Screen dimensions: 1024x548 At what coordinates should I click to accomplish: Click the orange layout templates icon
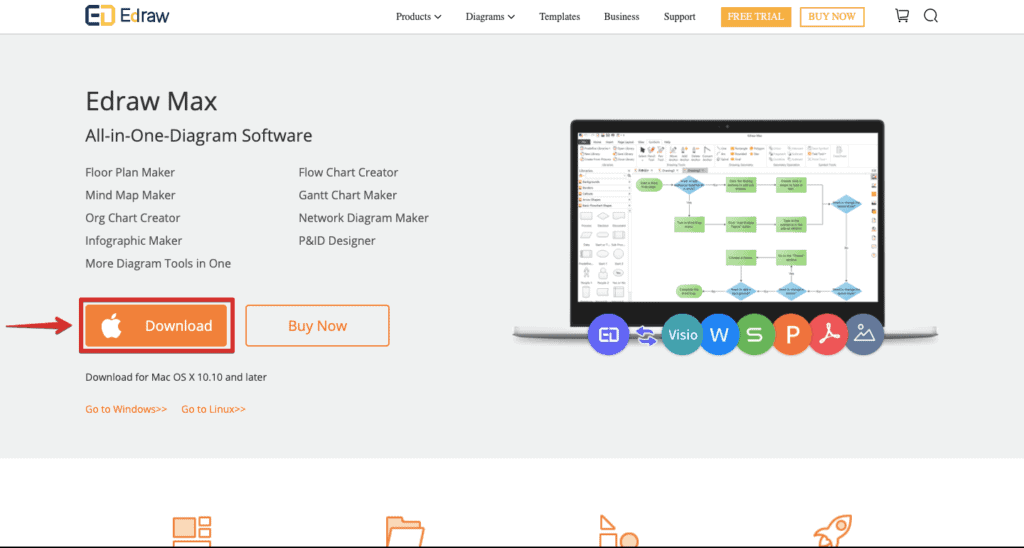(x=192, y=531)
